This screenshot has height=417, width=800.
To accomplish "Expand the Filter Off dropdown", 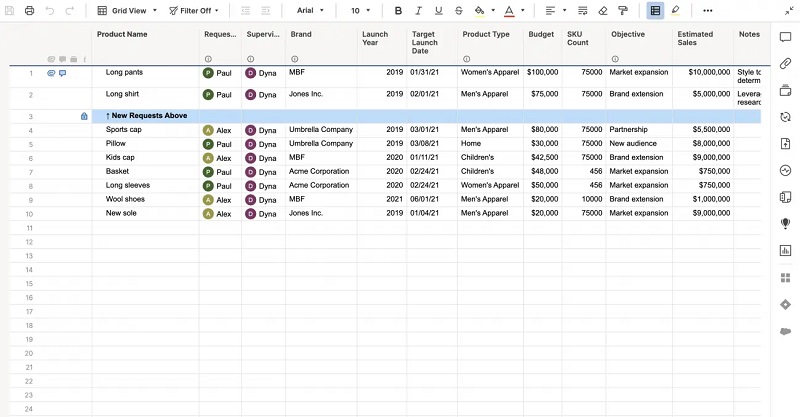I will tap(194, 10).
